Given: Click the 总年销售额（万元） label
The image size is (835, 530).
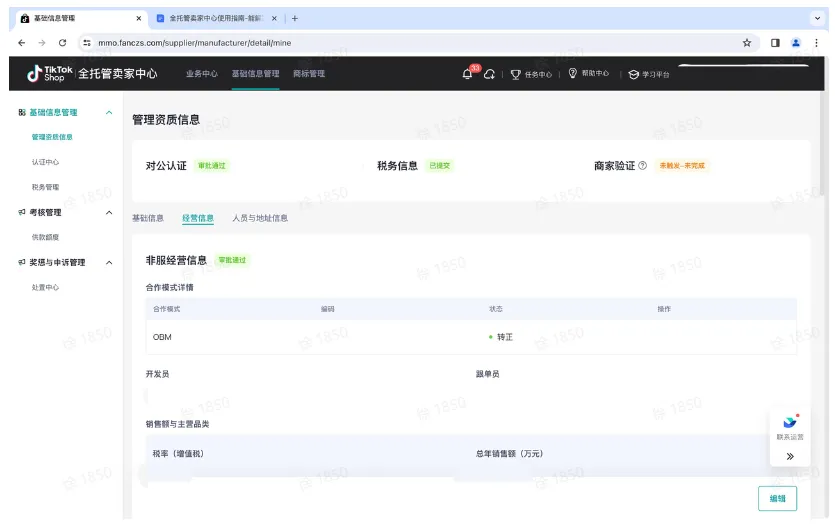Looking at the screenshot, I should pos(509,454).
